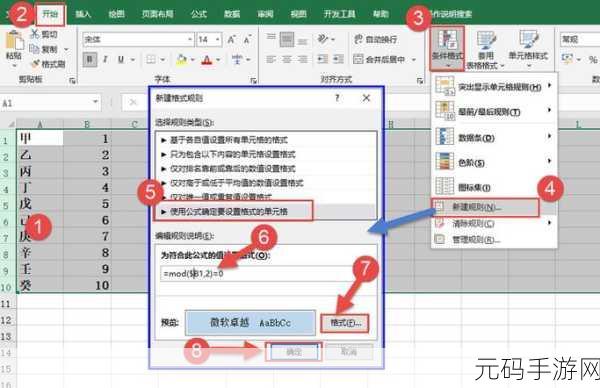Open the Color Scales (色阶) submenu
The image size is (600, 388).
[x=494, y=162]
